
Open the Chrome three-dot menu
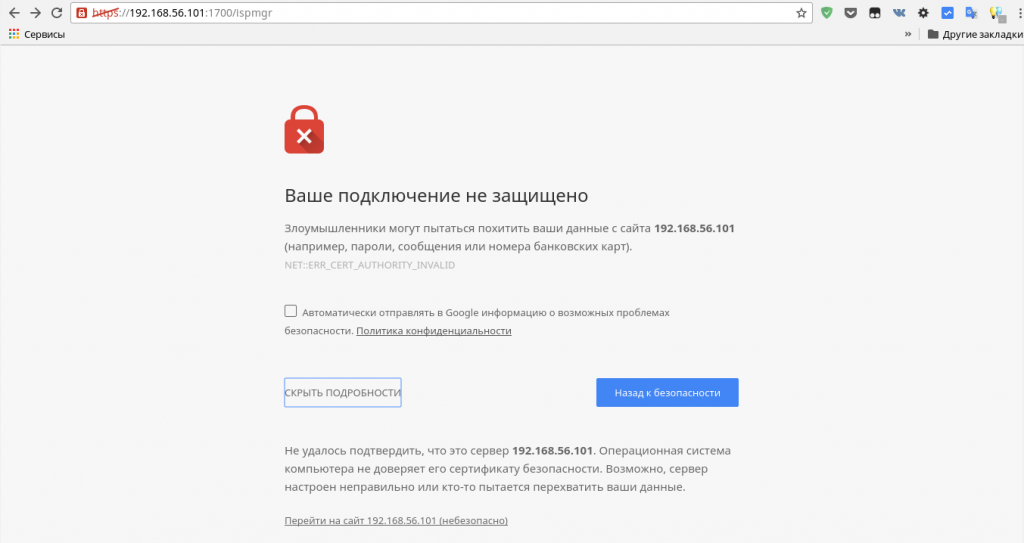[1016, 14]
